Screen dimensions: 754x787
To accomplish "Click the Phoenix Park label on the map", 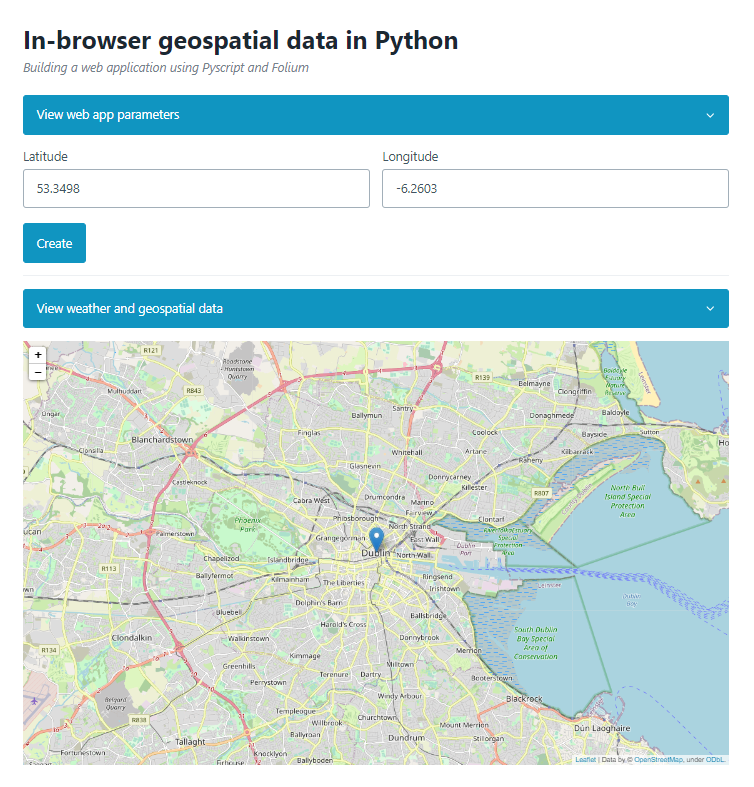I will (x=247, y=524).
